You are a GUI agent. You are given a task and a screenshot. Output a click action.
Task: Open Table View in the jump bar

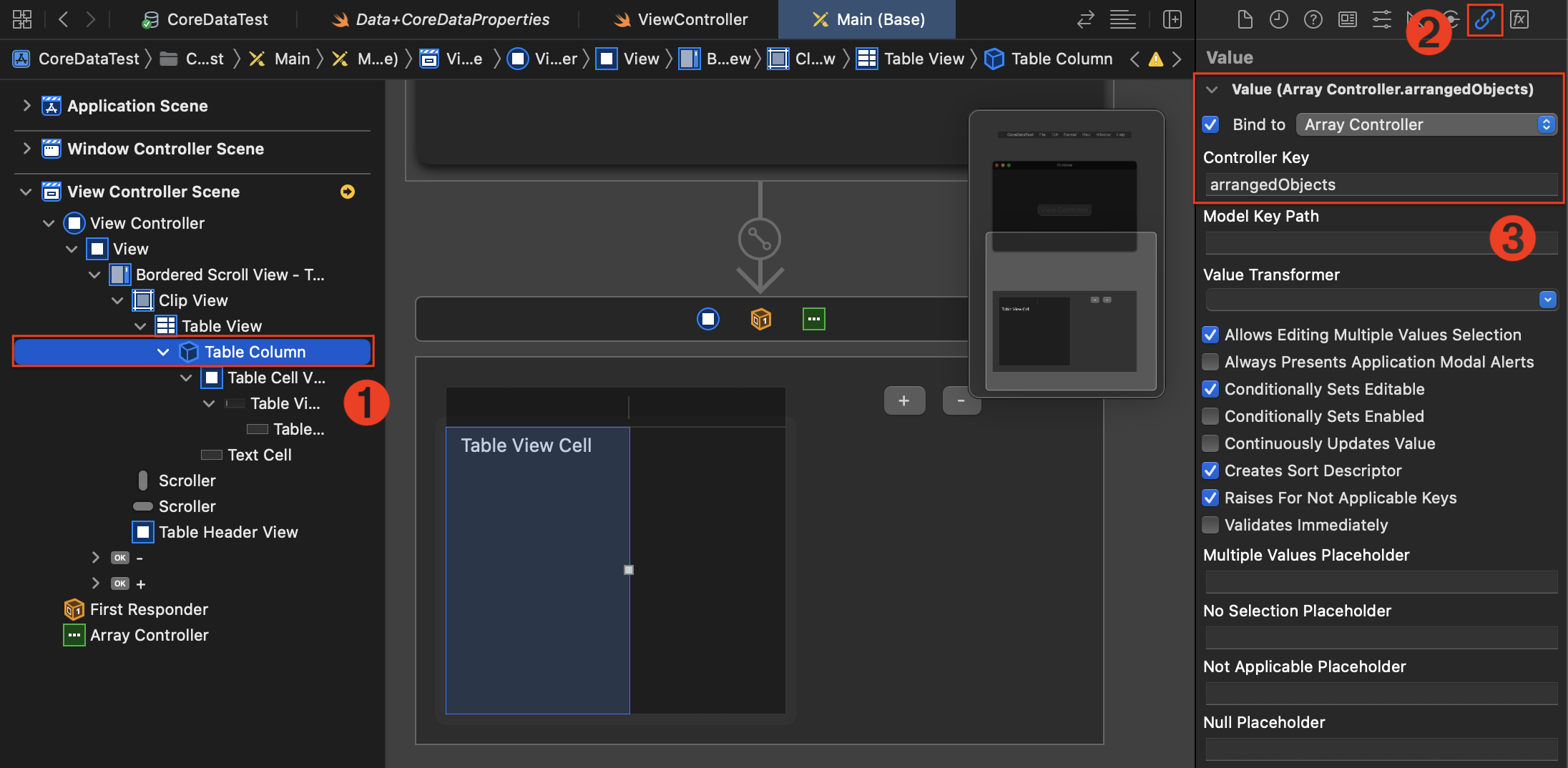(911, 59)
